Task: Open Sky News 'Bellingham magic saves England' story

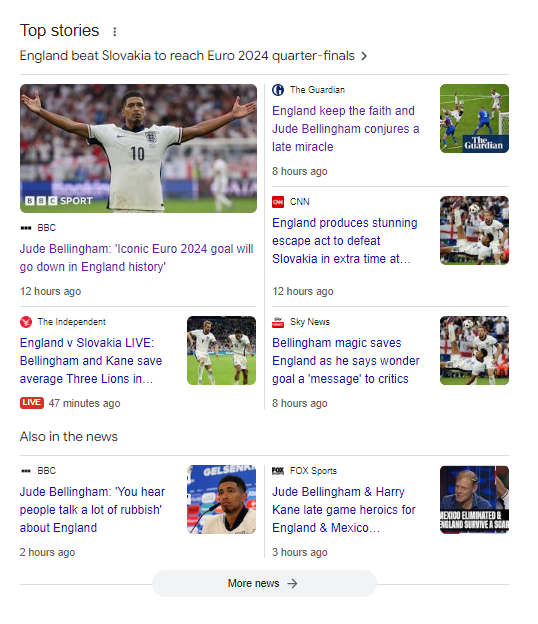Action: pyautogui.click(x=346, y=361)
